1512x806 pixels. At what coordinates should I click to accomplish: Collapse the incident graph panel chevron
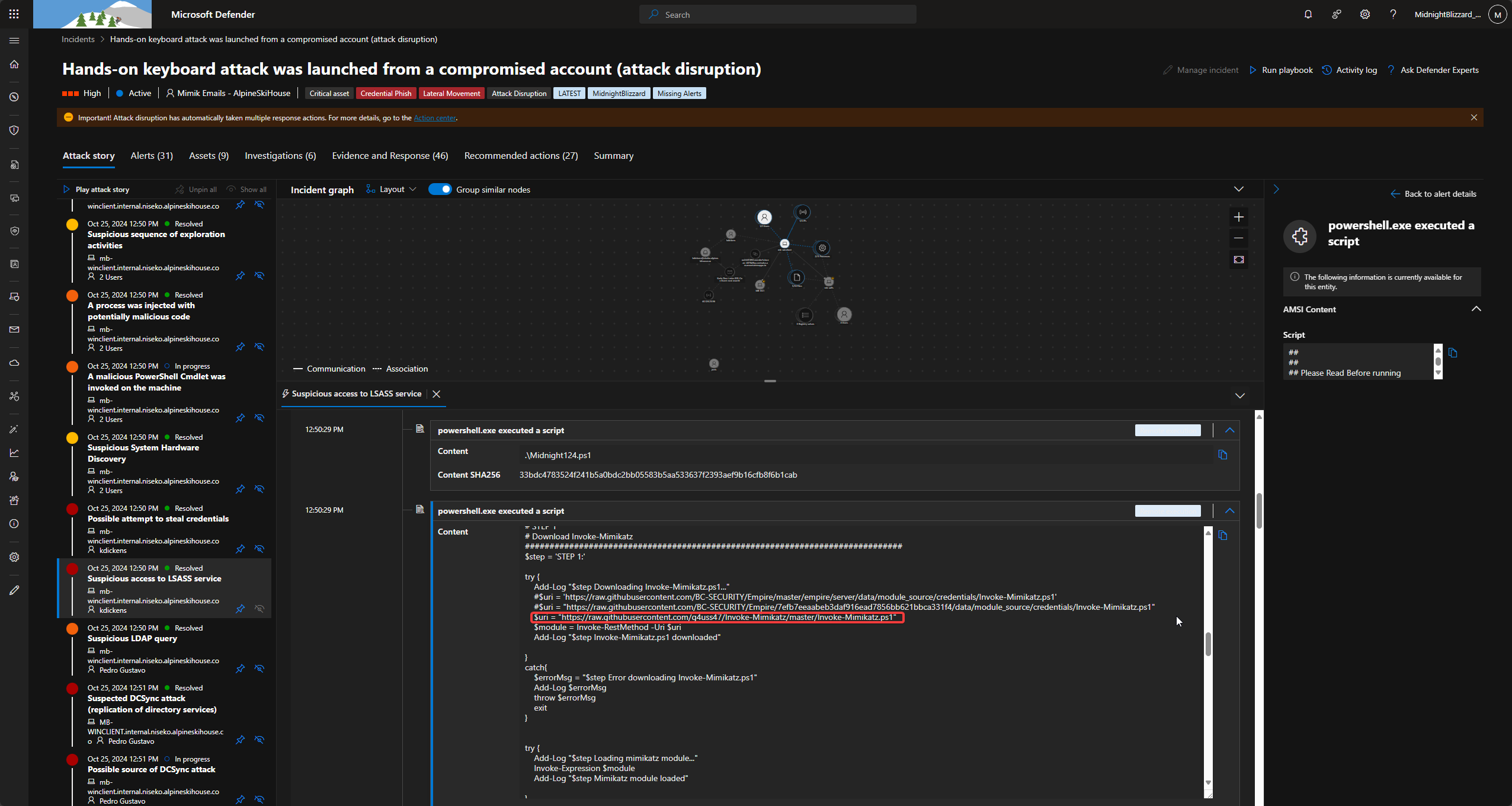[x=1239, y=189]
